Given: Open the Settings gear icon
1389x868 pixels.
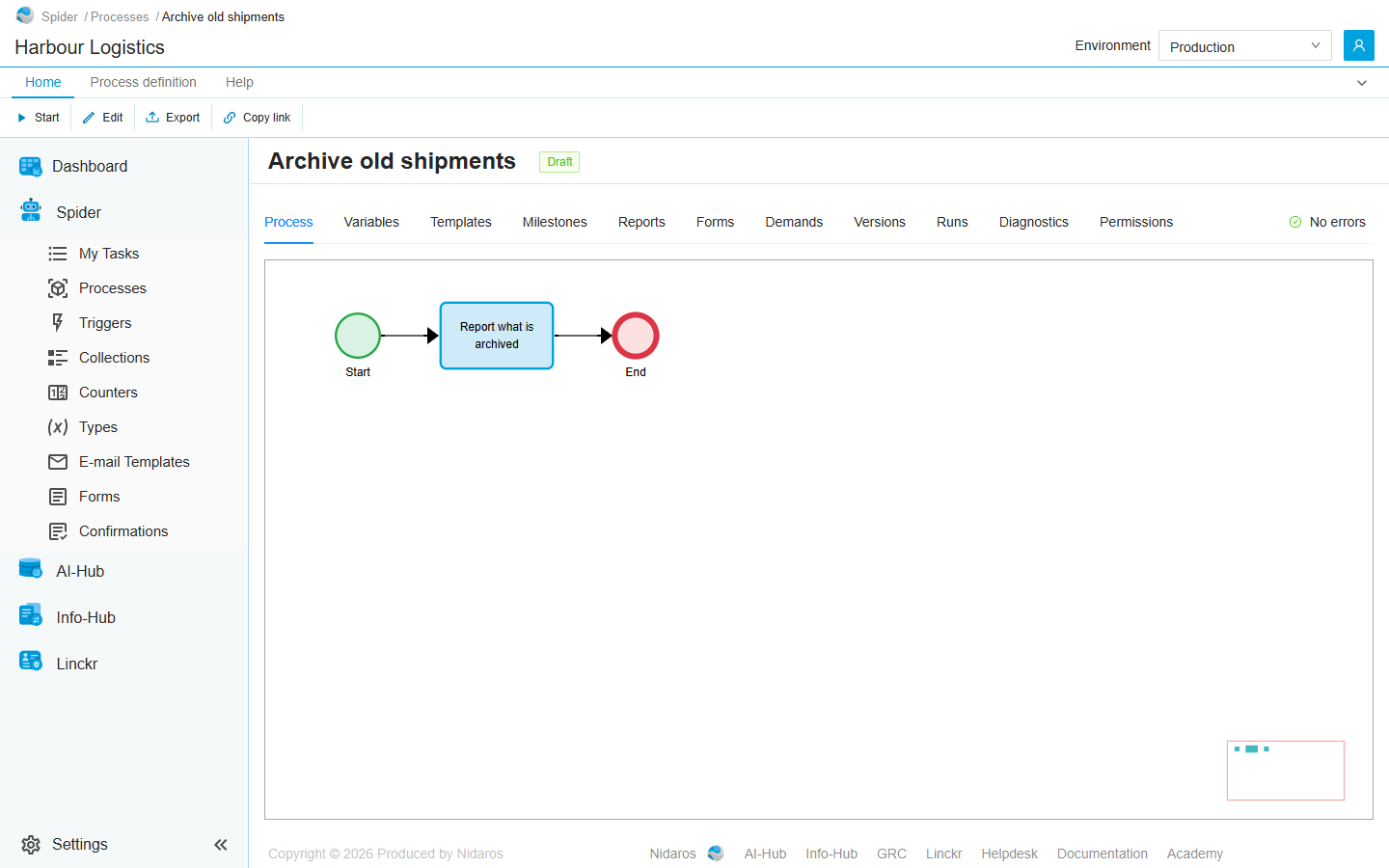Looking at the screenshot, I should click(x=31, y=845).
